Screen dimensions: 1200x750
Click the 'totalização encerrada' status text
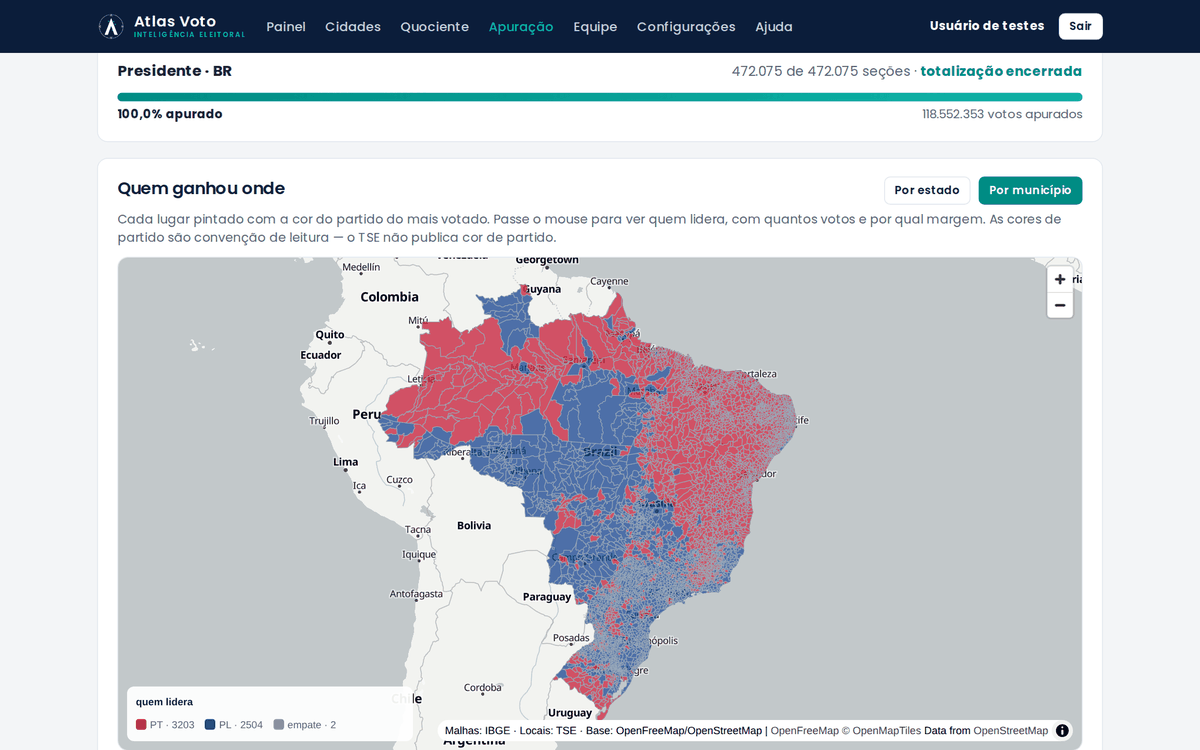[x=1001, y=71]
